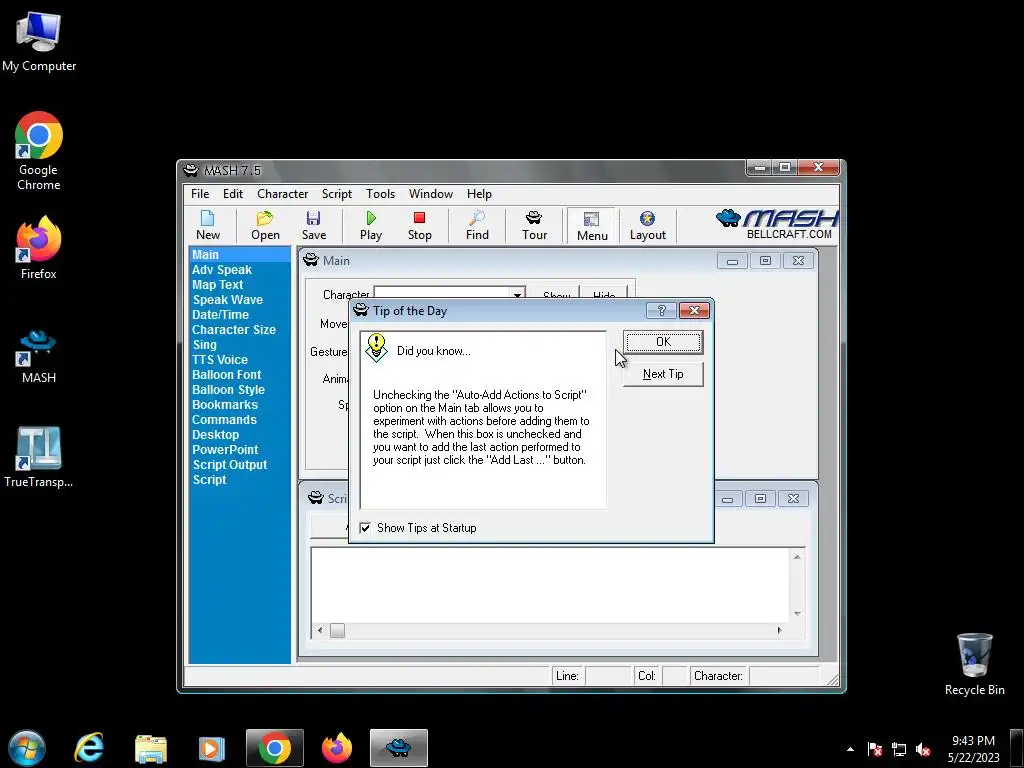Click the Next Tip button

point(663,374)
